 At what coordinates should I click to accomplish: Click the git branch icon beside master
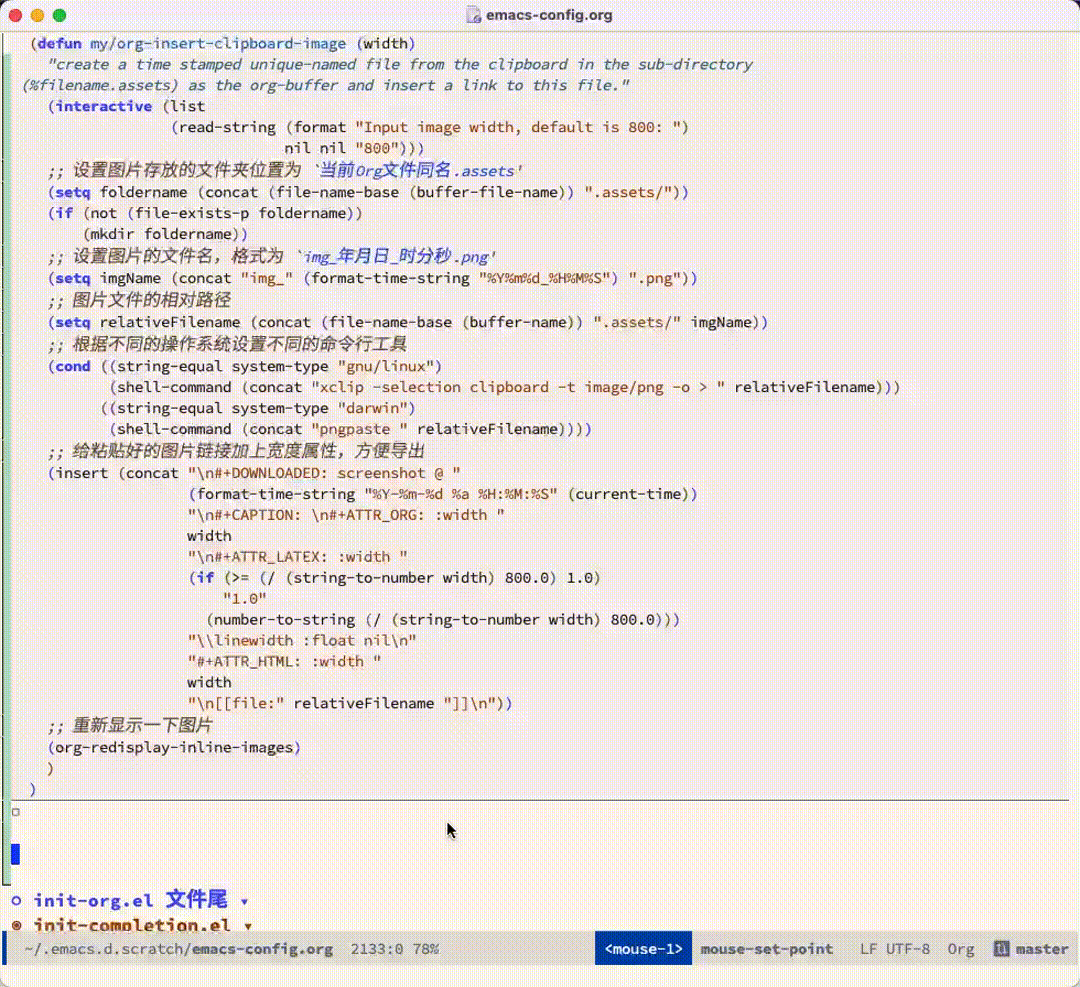[x=1001, y=948]
